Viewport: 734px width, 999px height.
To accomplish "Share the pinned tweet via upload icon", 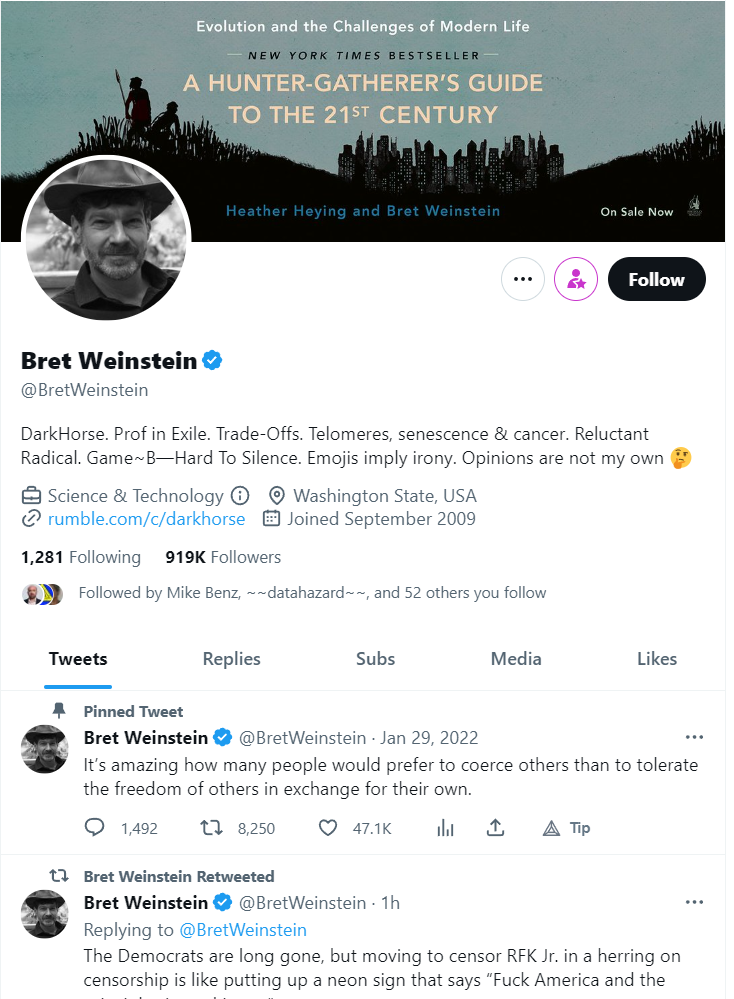I will click(494, 828).
